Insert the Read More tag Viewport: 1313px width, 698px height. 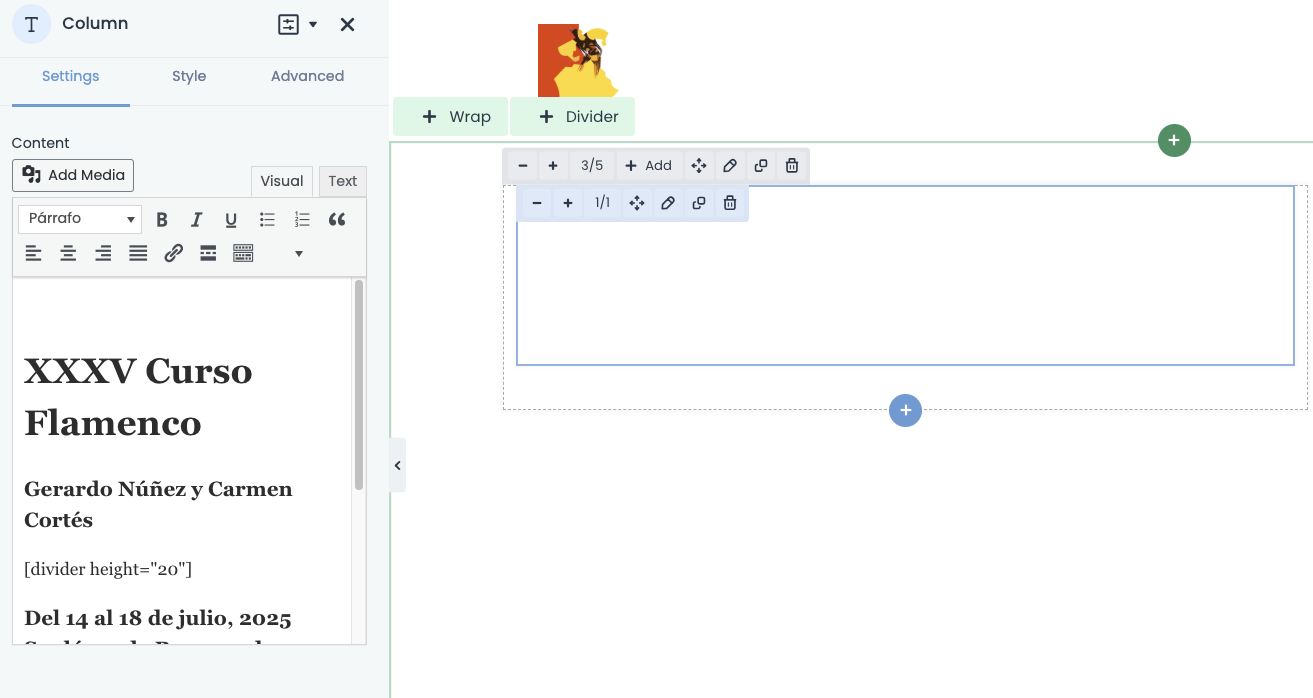pos(208,254)
